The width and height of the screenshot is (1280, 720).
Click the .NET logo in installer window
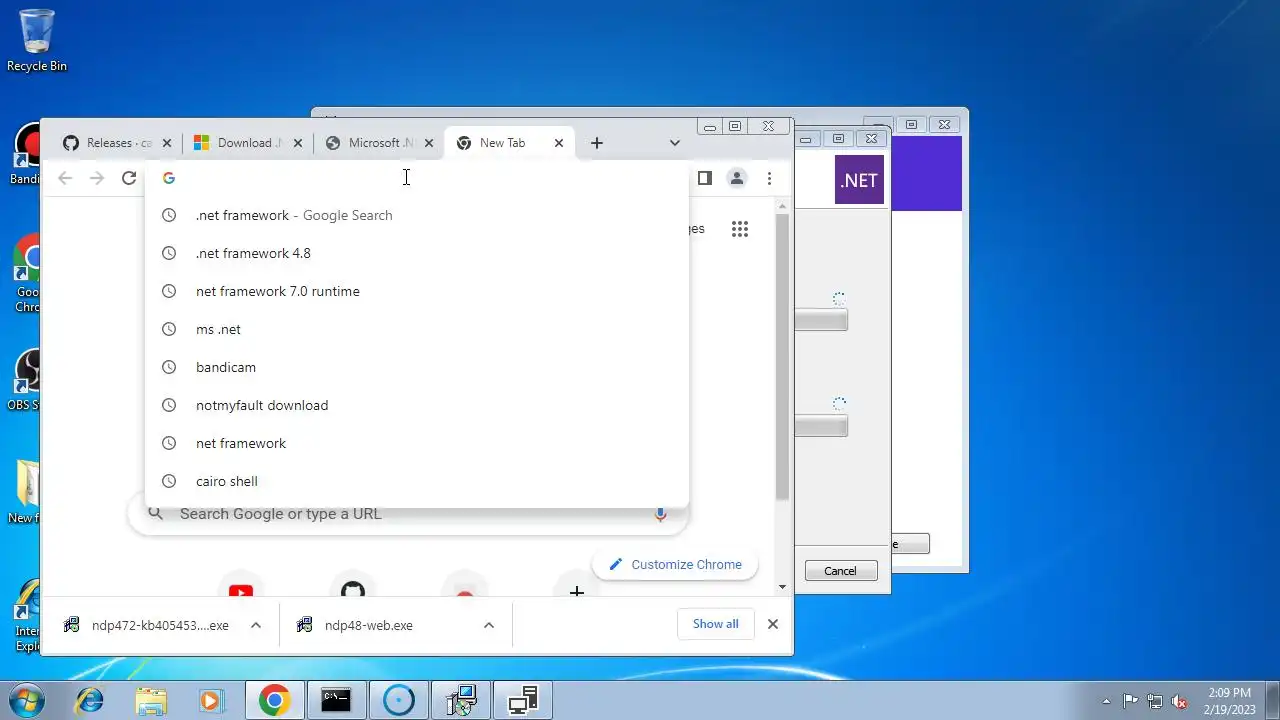pyautogui.click(x=859, y=180)
